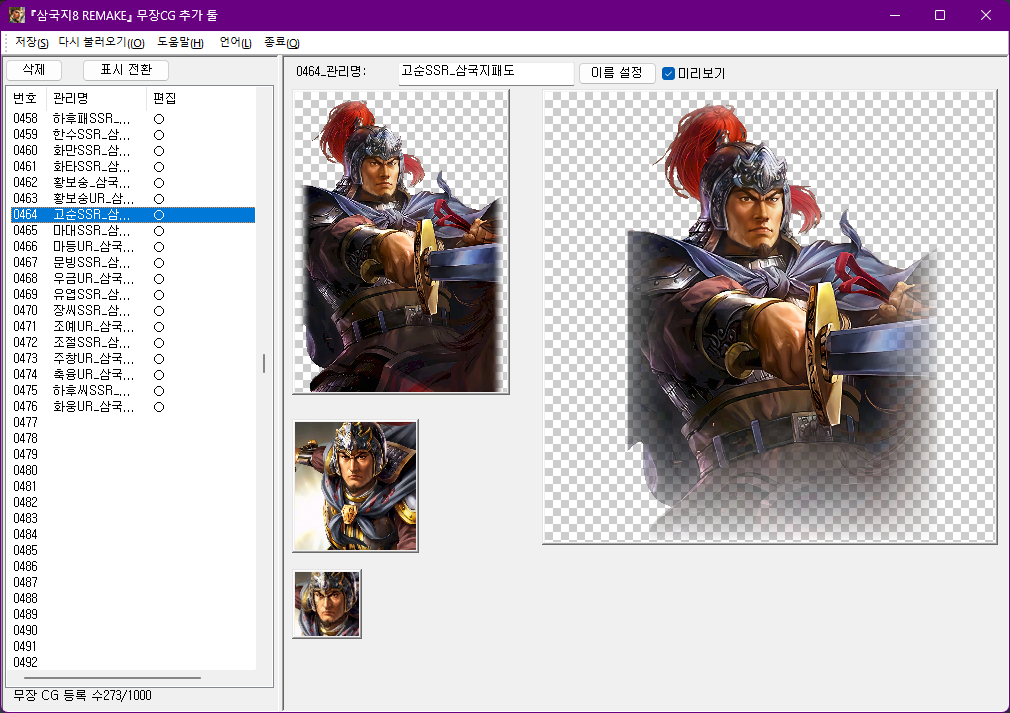
Task: Click the app icon in title bar
Action: (17, 15)
